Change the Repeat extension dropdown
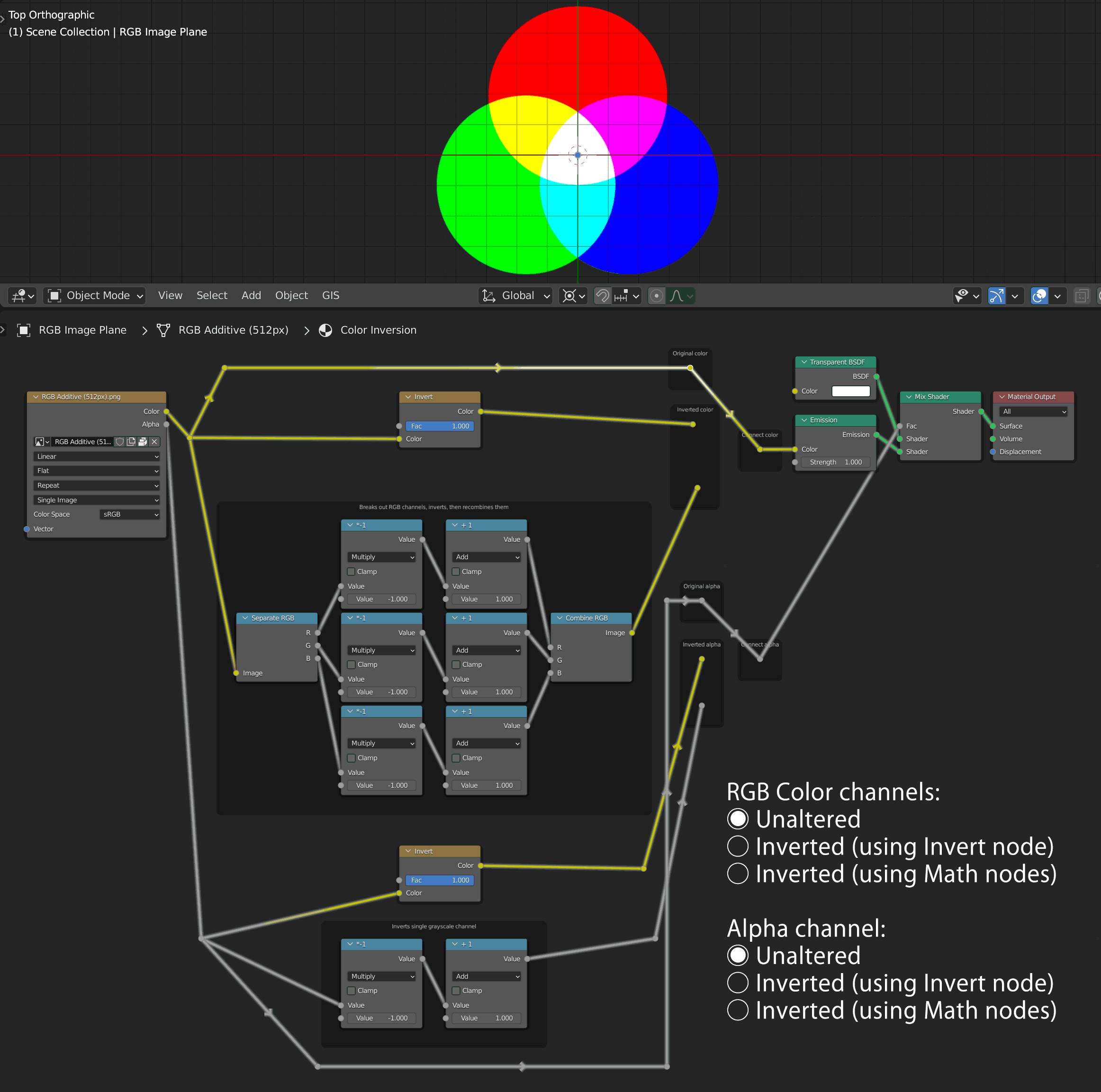Viewport: 1101px width, 1092px height. coord(96,485)
